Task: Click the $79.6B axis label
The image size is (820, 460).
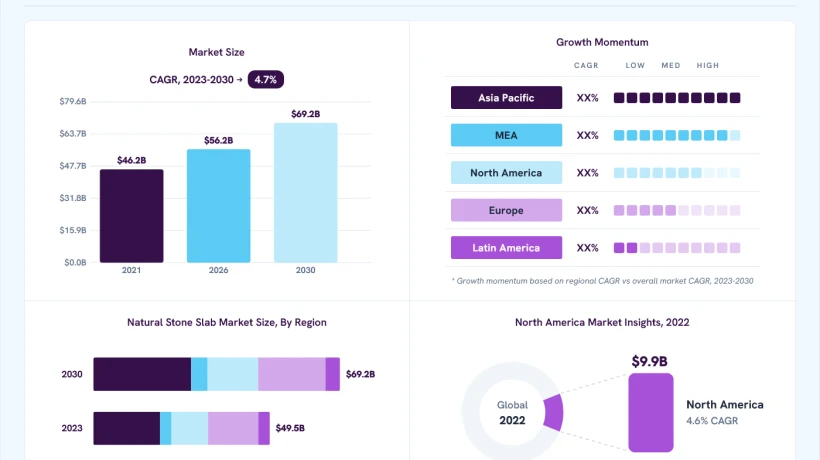Action: coord(73,101)
